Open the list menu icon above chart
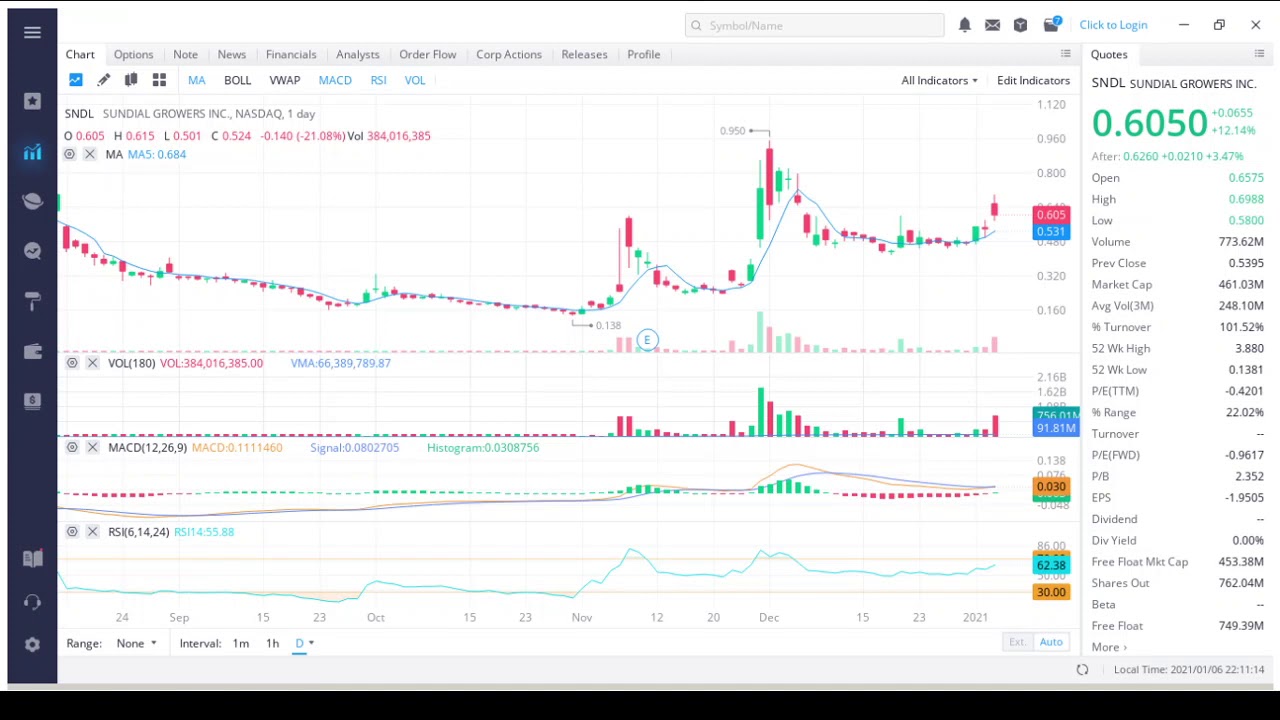The width and height of the screenshot is (1280, 720). coord(1066,54)
